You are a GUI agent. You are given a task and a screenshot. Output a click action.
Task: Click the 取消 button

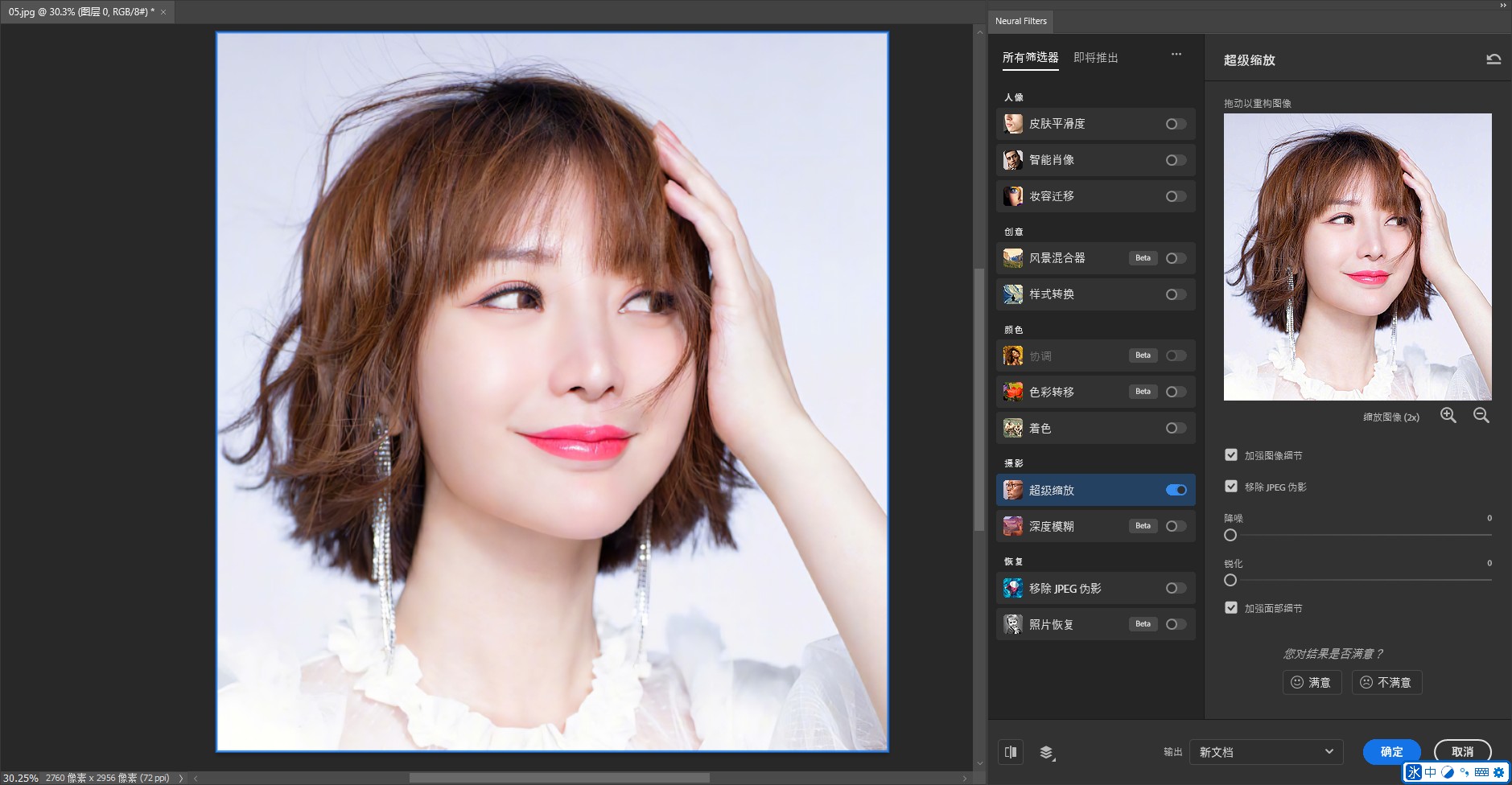coord(1462,752)
